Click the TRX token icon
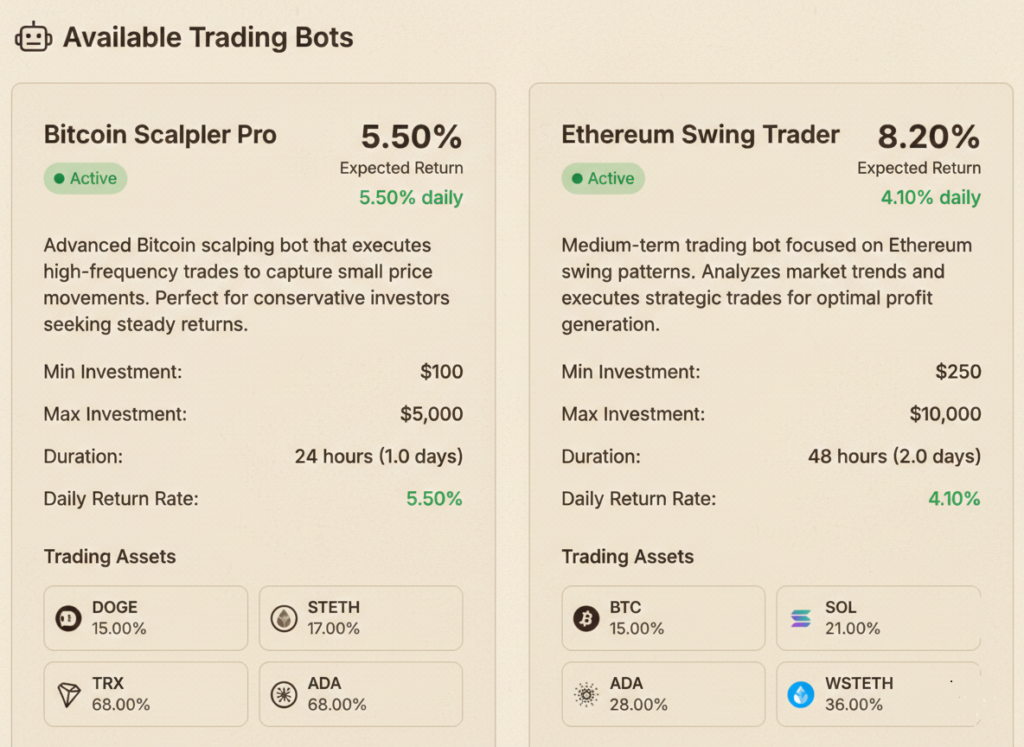The image size is (1024, 747). 67,694
